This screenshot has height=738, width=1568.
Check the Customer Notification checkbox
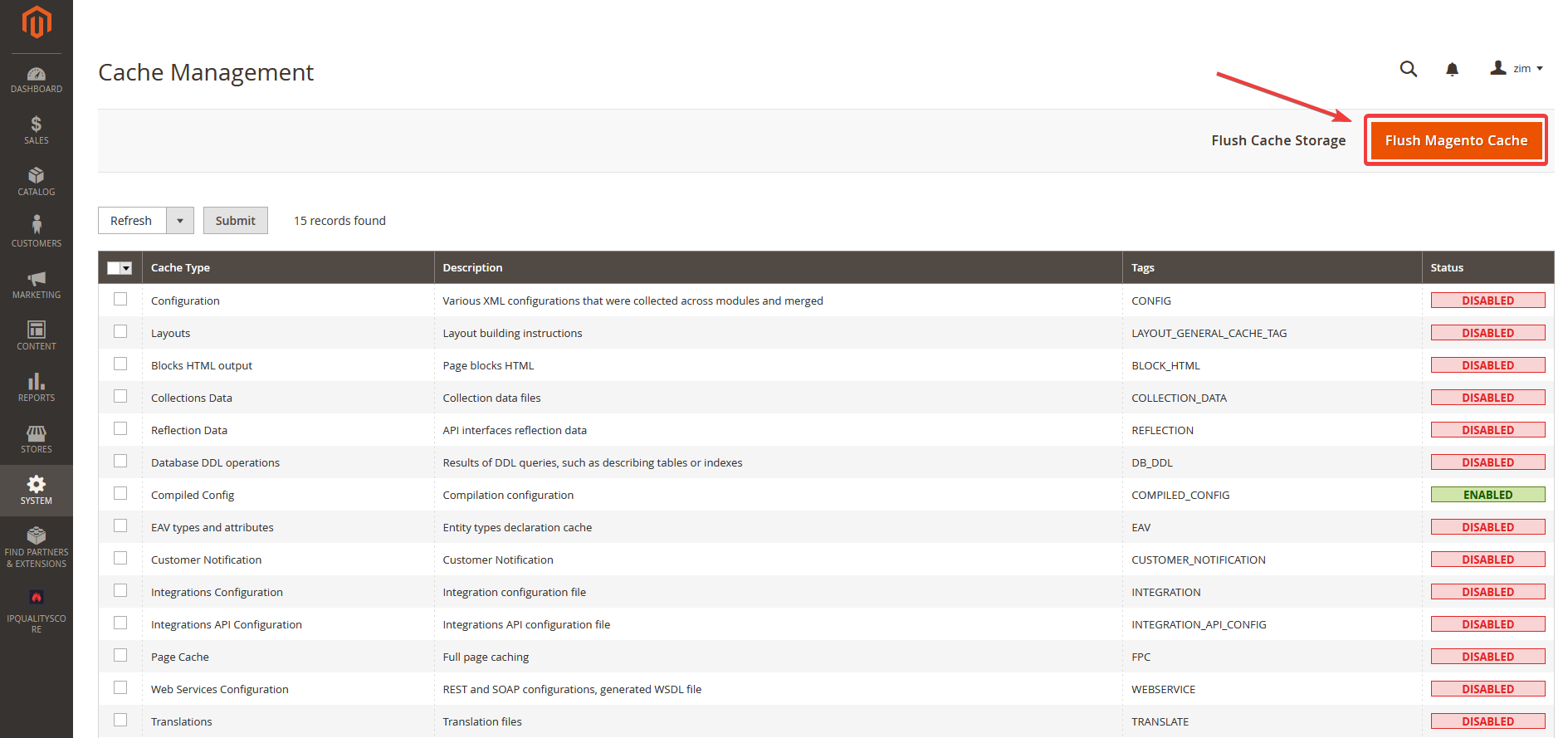pos(120,558)
